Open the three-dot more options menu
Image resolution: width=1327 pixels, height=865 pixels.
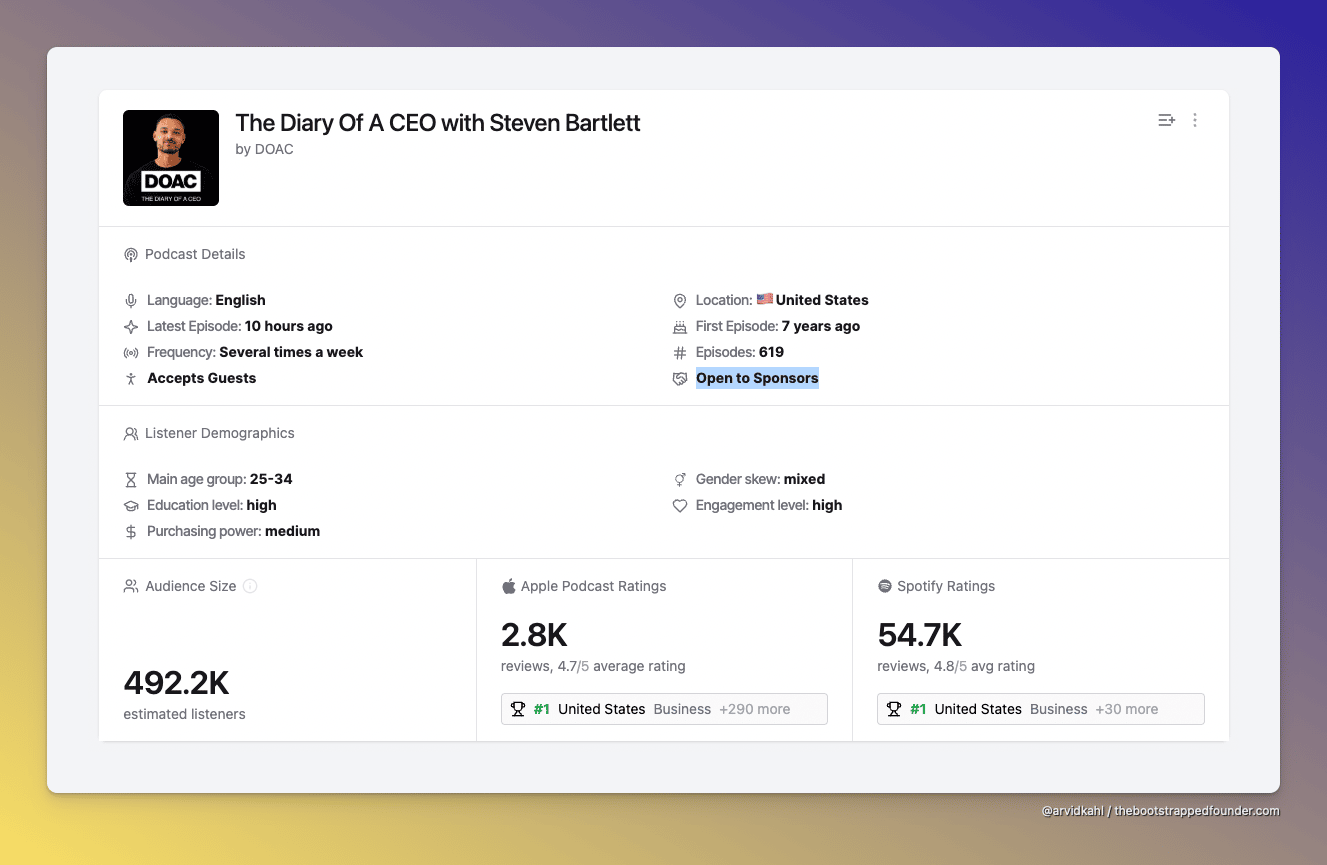[x=1195, y=120]
